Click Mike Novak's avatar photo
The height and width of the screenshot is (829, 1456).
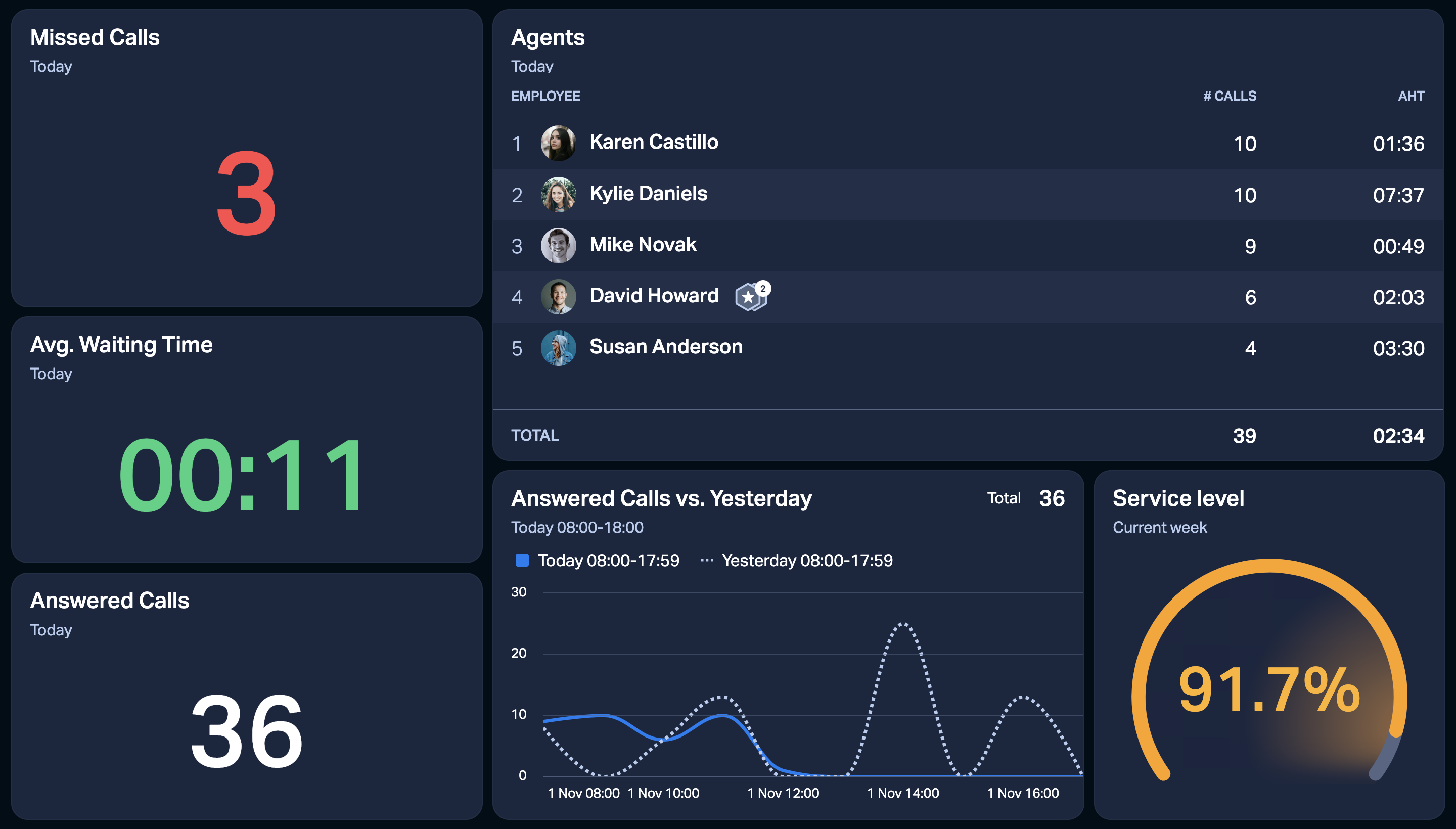[x=558, y=245]
